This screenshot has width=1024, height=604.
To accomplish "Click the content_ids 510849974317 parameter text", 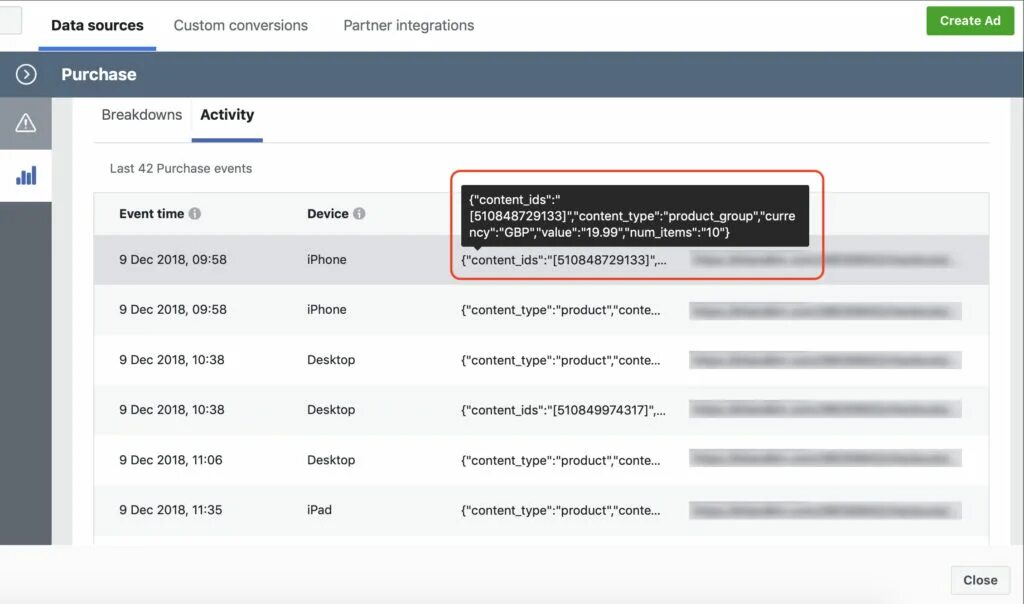I will 563,410.
